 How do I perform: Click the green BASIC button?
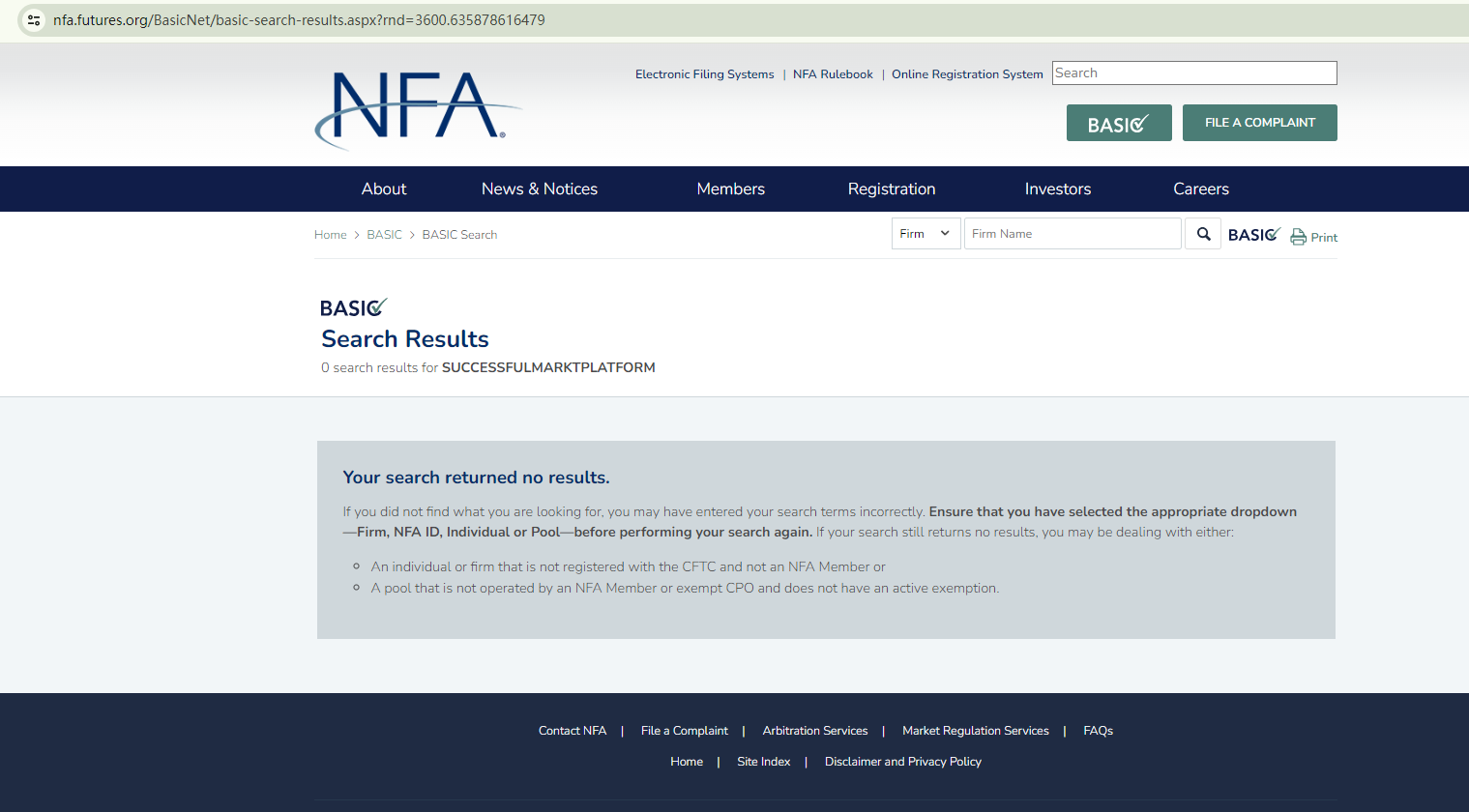point(1119,123)
